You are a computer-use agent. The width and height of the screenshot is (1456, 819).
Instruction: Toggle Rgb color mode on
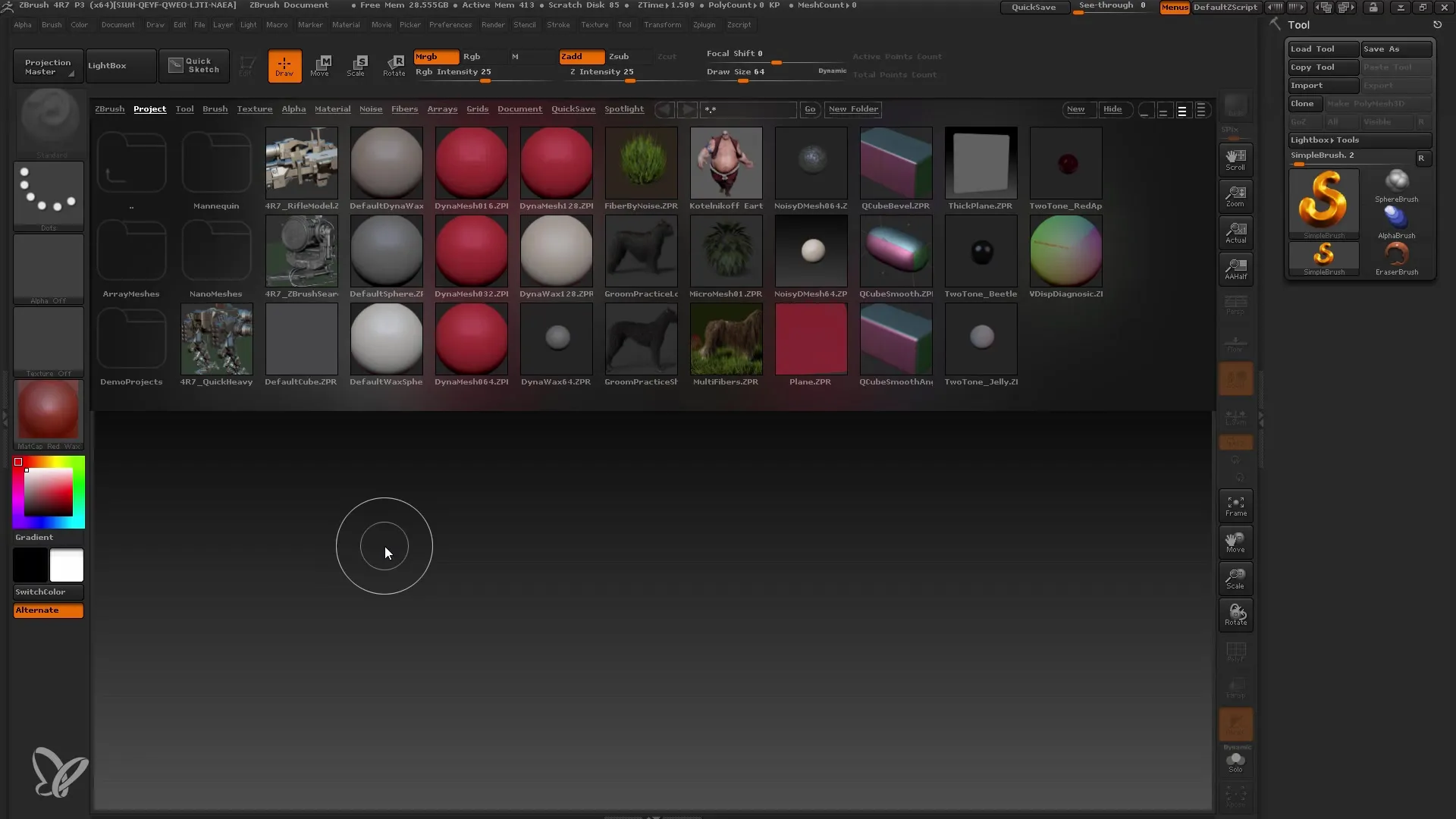click(x=471, y=56)
